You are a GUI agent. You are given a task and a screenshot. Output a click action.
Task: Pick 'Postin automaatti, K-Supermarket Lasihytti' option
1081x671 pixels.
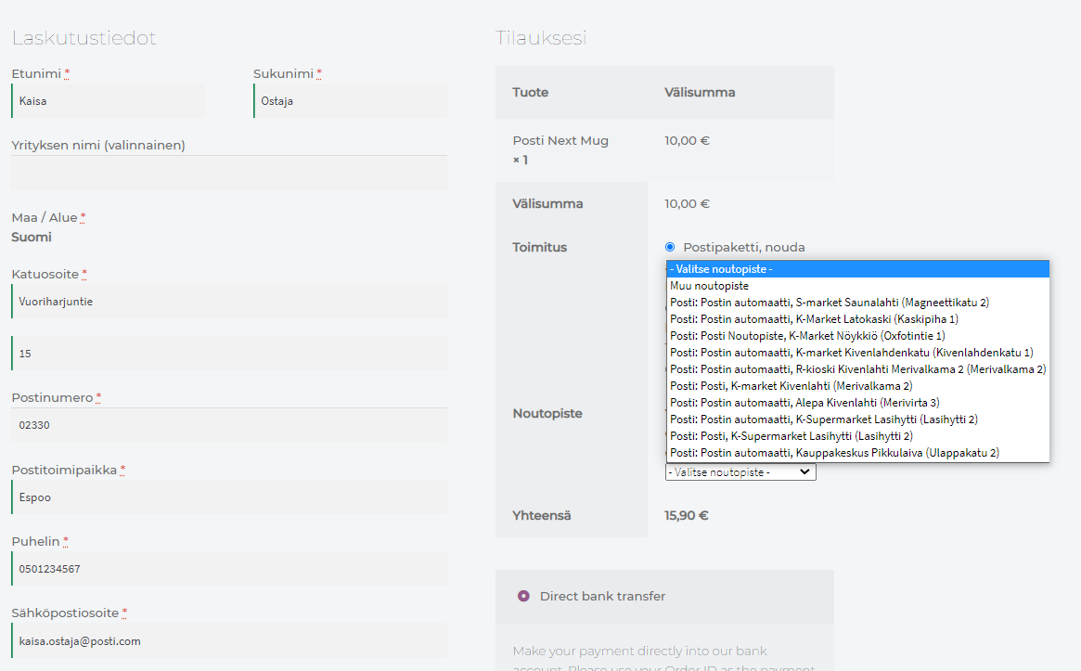point(858,419)
